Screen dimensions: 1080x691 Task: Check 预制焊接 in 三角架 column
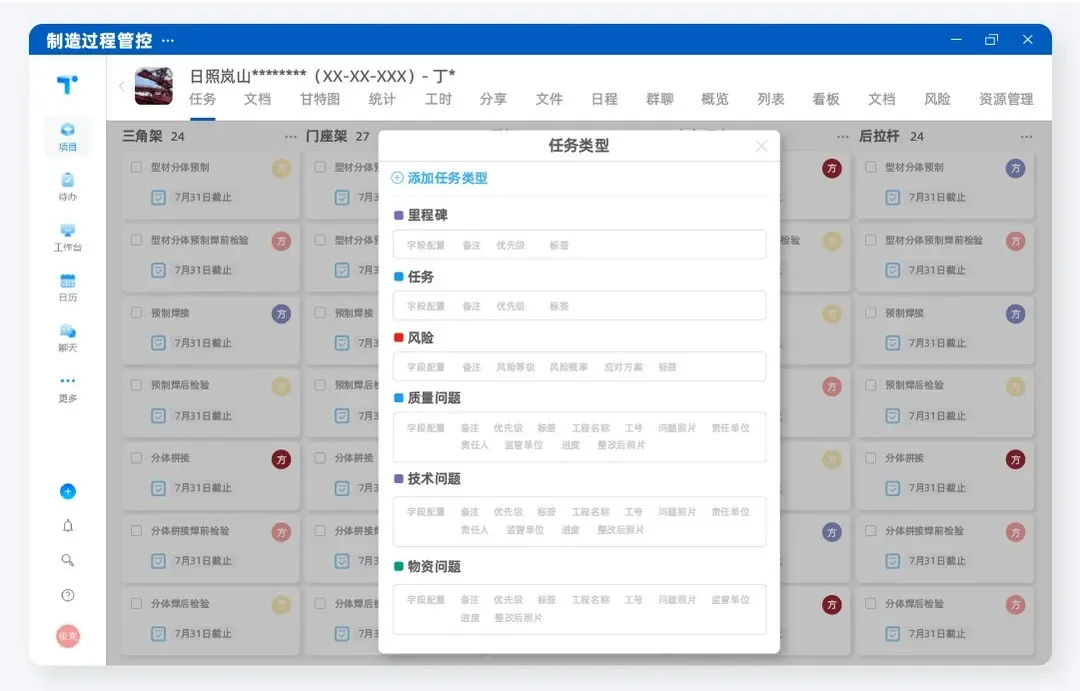point(136,313)
